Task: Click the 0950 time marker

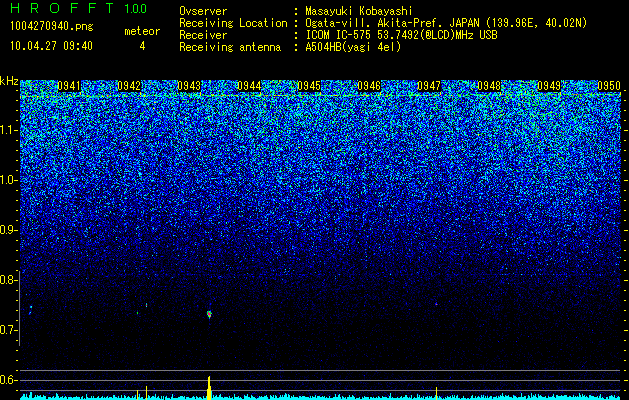Action: [x=609, y=86]
